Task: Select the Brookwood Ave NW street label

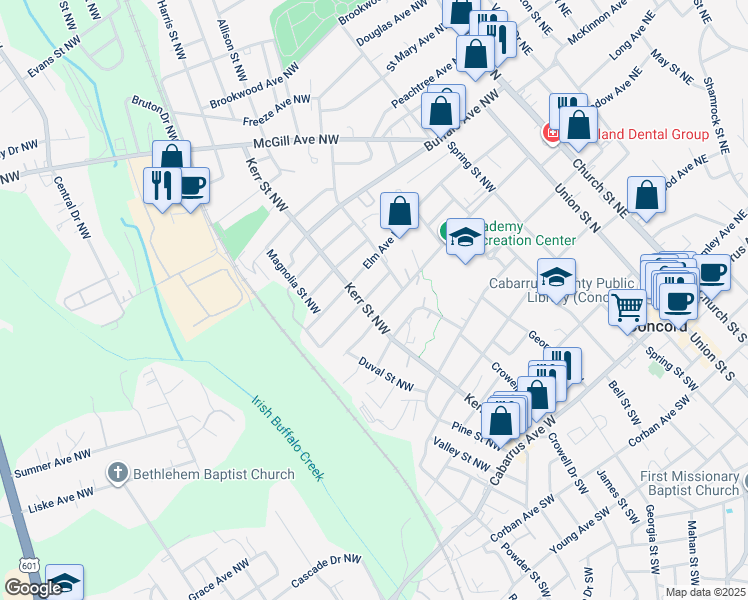Action: click(254, 85)
